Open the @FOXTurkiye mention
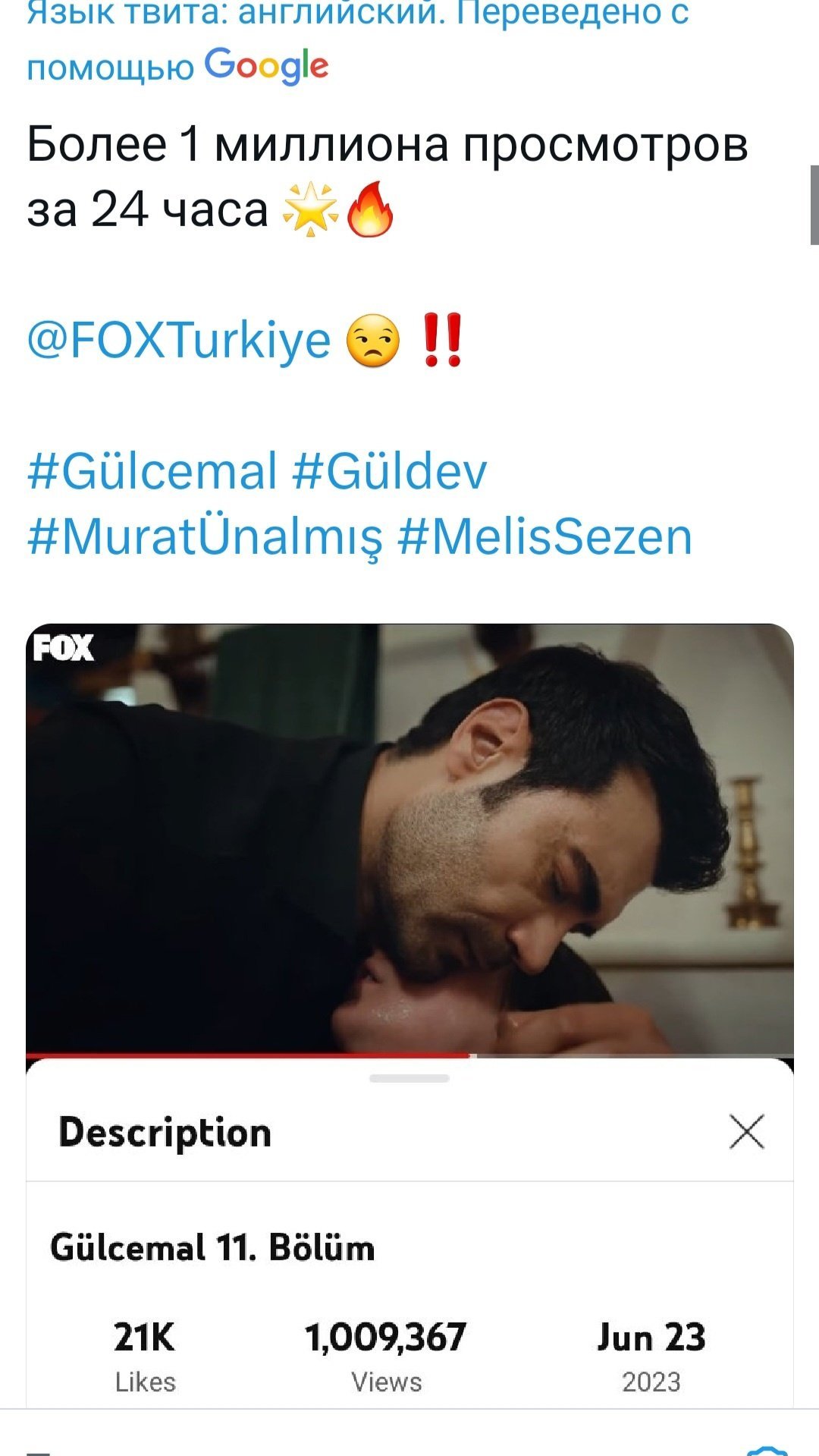The height and width of the screenshot is (1456, 819). click(x=179, y=341)
